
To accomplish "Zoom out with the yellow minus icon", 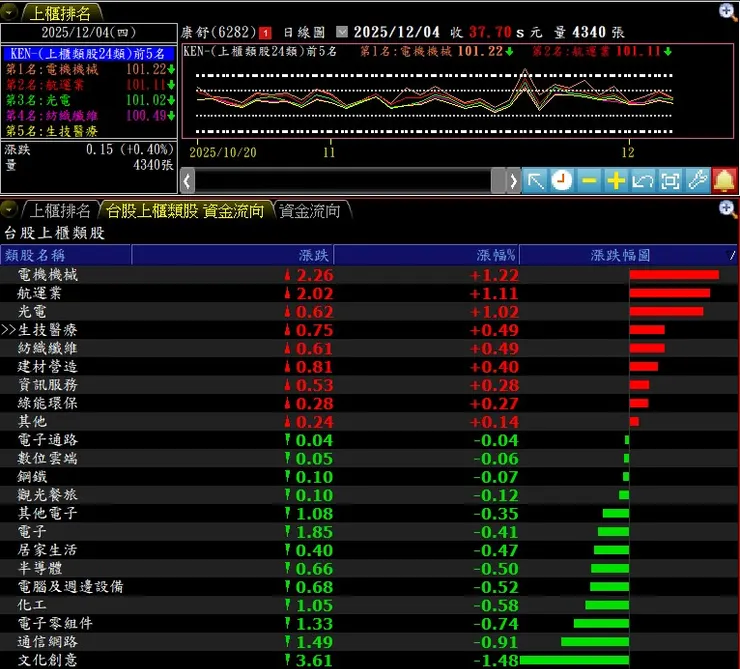I will point(589,181).
